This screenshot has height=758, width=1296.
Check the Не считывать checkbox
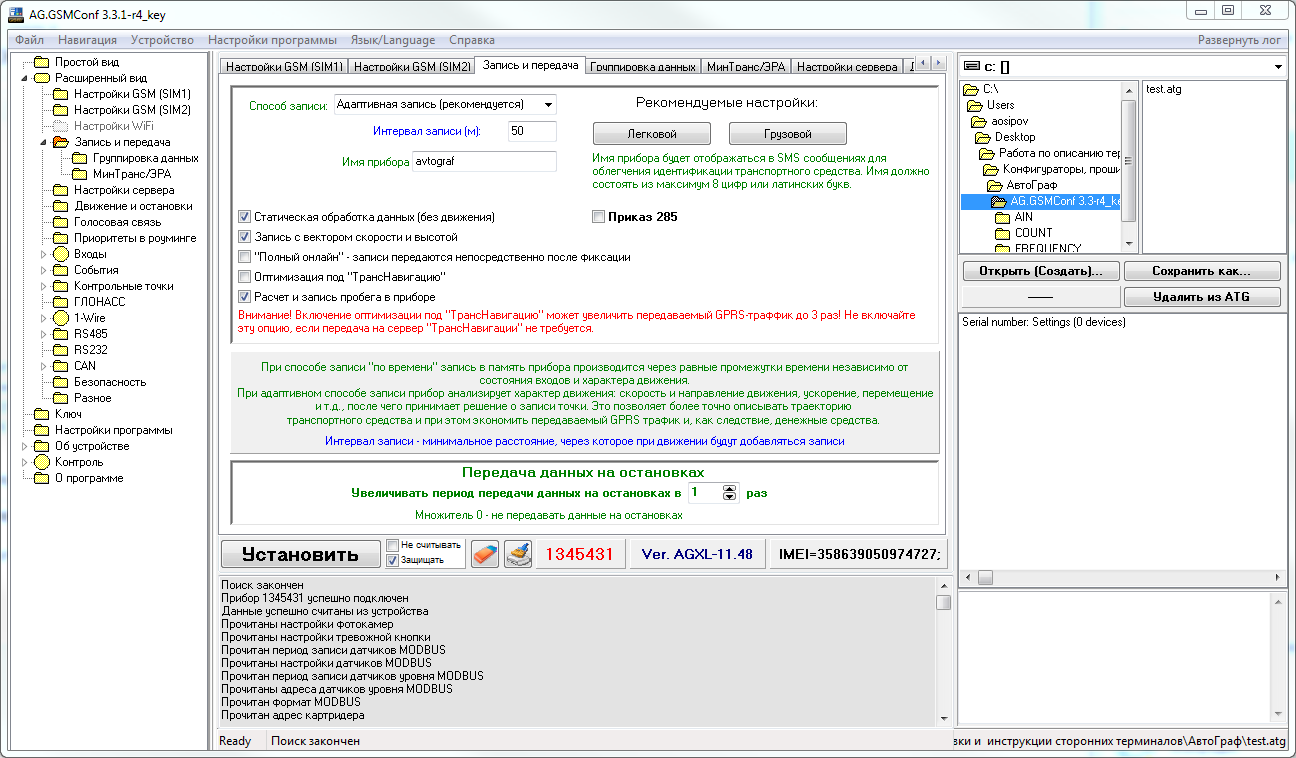point(393,545)
